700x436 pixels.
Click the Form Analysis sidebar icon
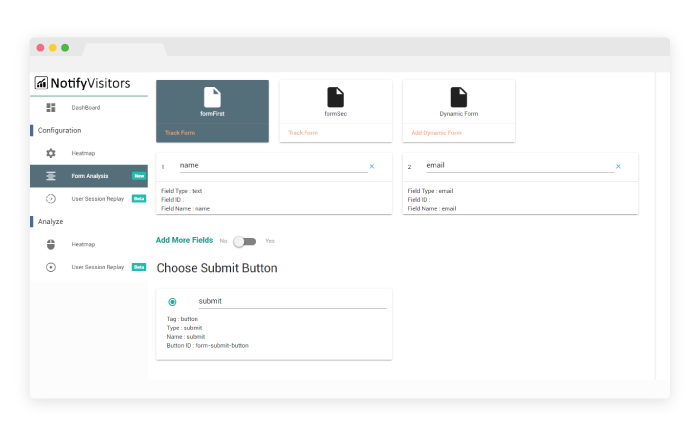[x=51, y=176]
